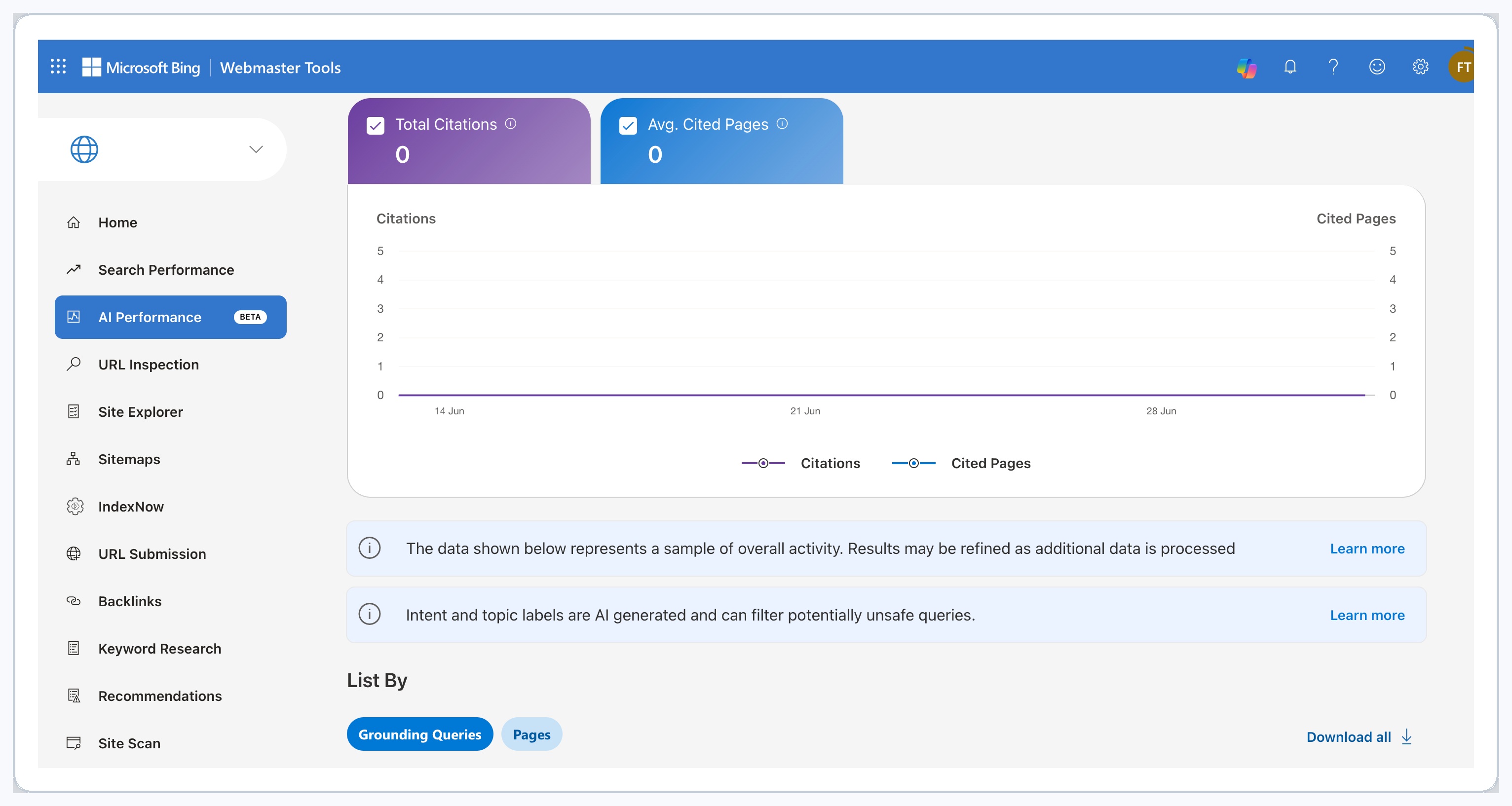Click the Total Citations metric card
The image size is (1512, 806).
pos(469,141)
